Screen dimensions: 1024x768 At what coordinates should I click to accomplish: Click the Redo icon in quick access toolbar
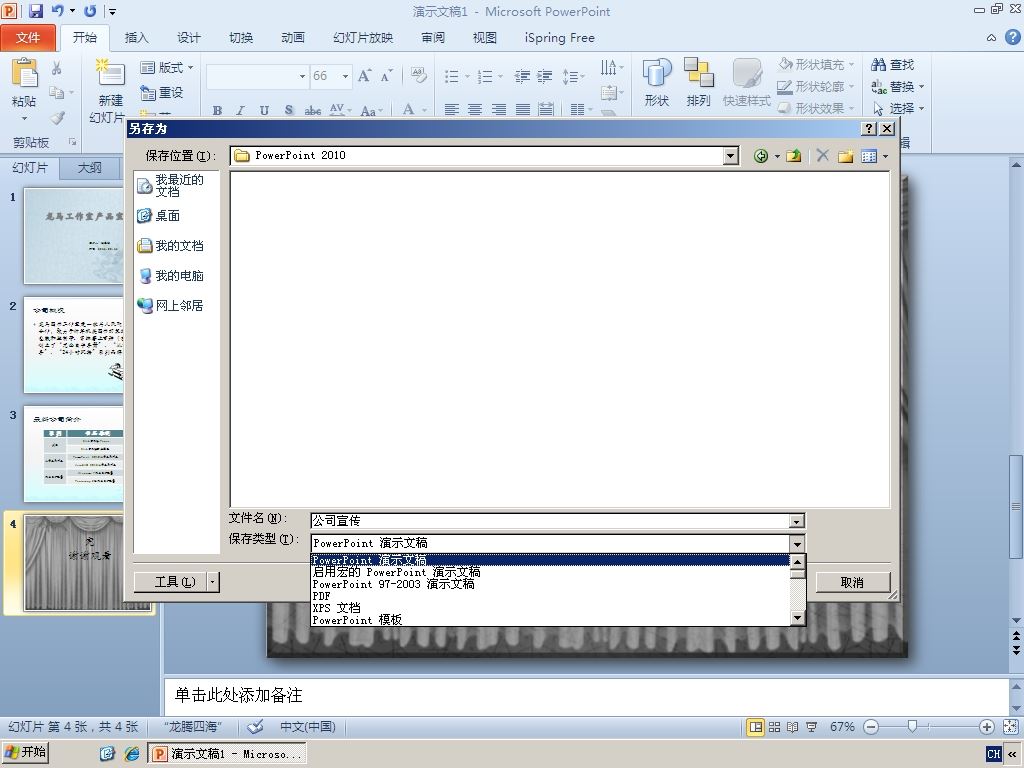[90, 10]
